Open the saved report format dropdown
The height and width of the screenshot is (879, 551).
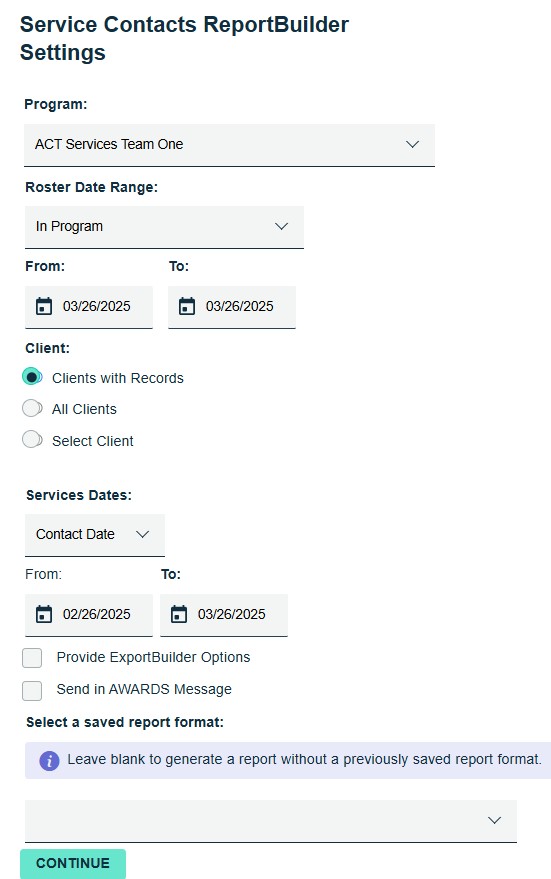[x=271, y=821]
